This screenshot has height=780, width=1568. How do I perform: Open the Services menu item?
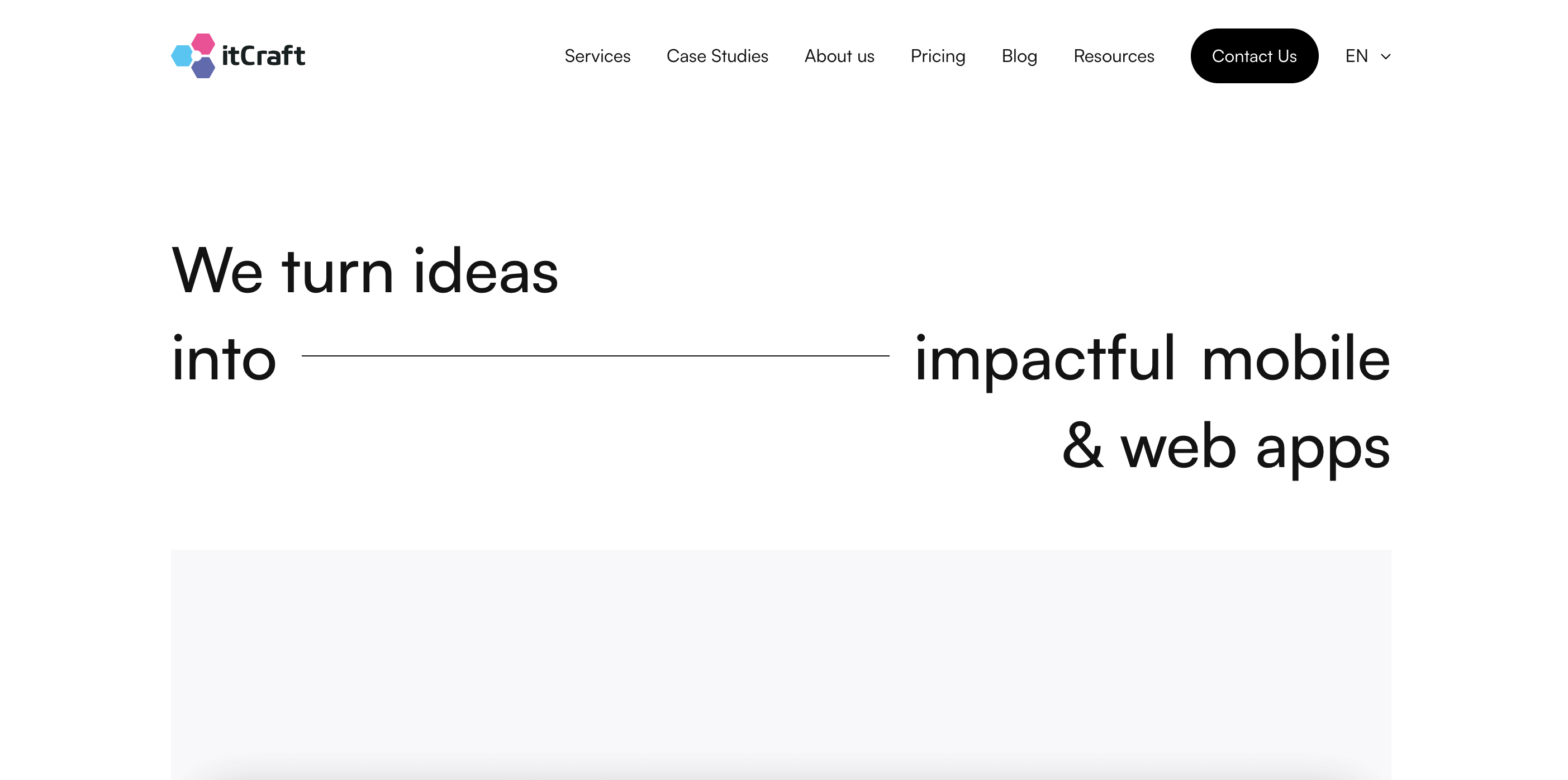[x=597, y=55]
